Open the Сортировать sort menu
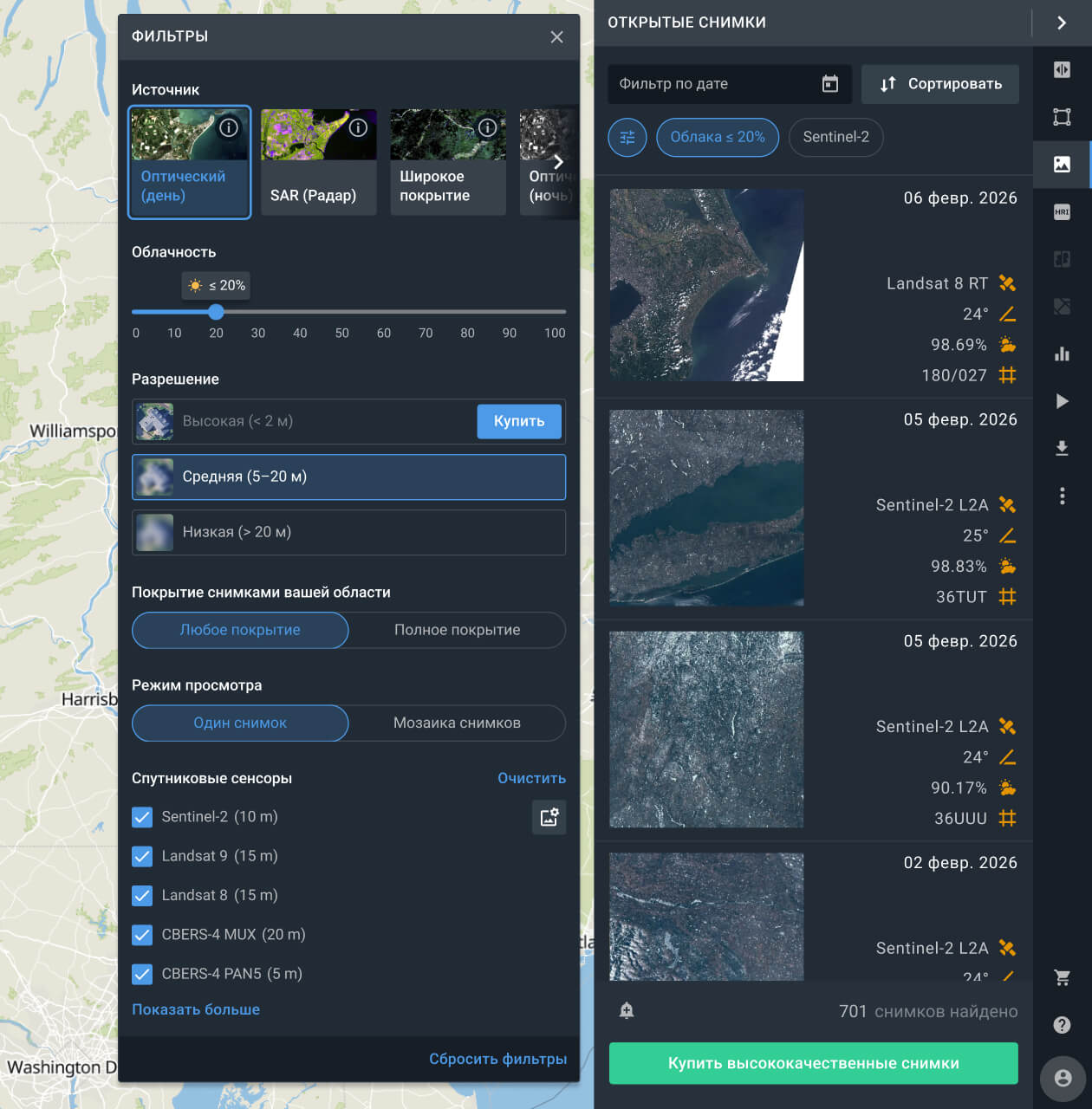The width and height of the screenshot is (1092, 1109). pos(940,84)
